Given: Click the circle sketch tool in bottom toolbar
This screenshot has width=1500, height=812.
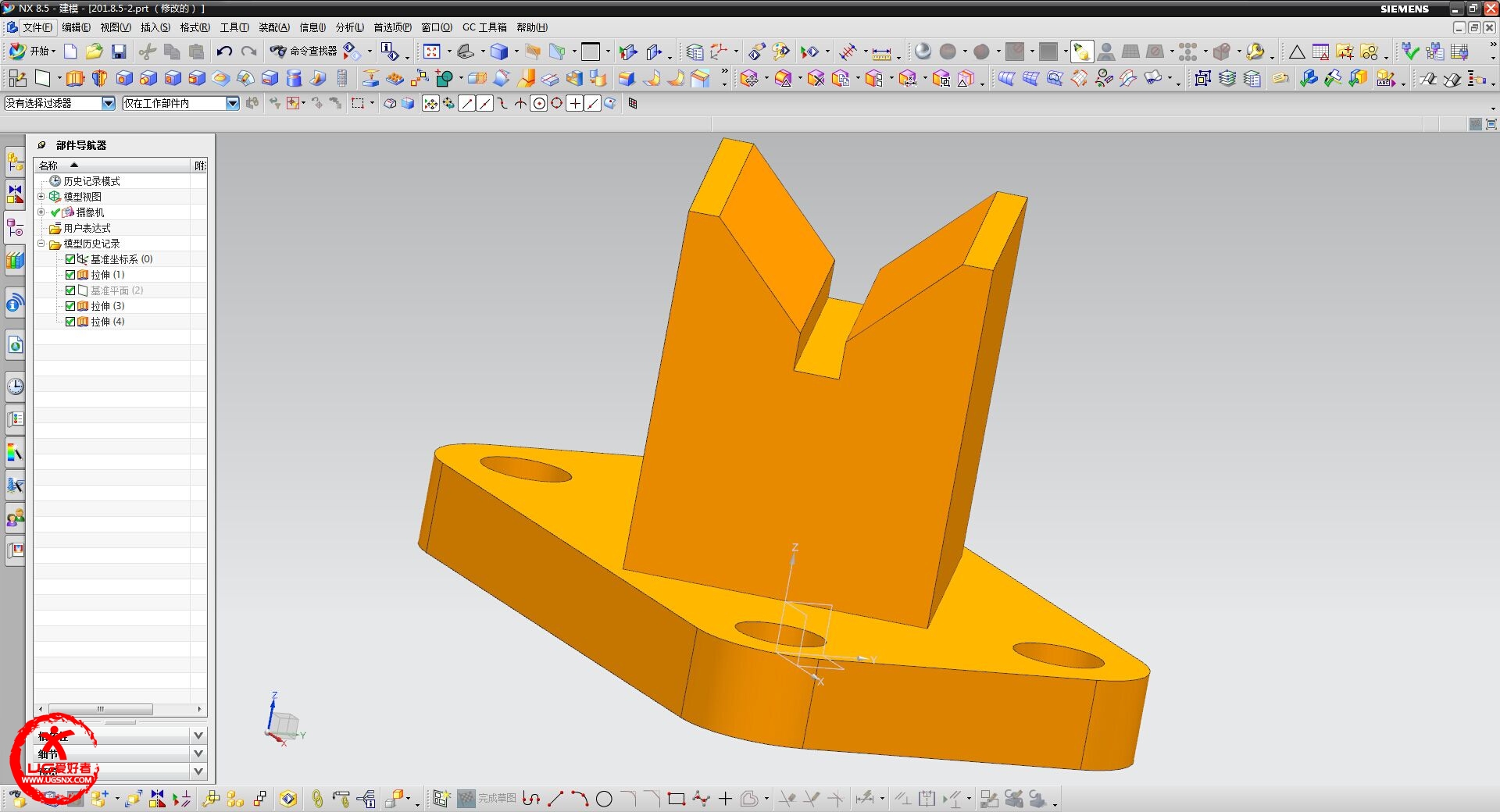Looking at the screenshot, I should pos(604,799).
